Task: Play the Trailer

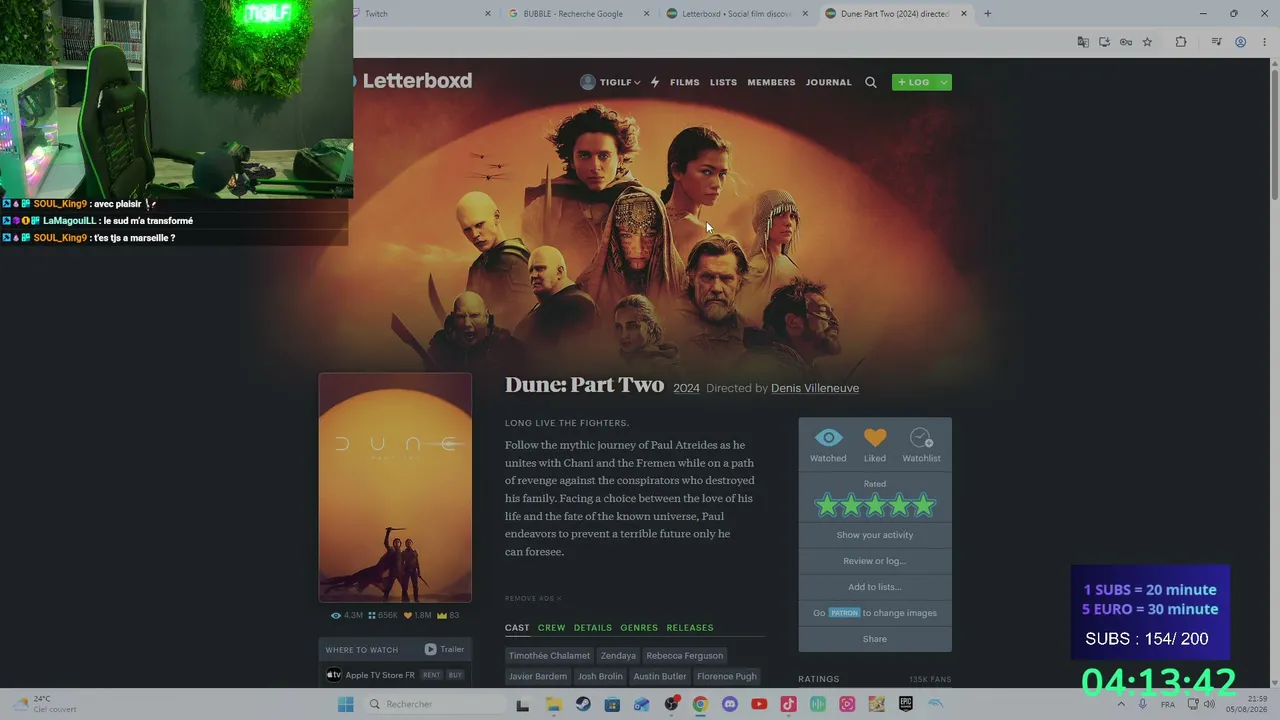Action: (444, 649)
